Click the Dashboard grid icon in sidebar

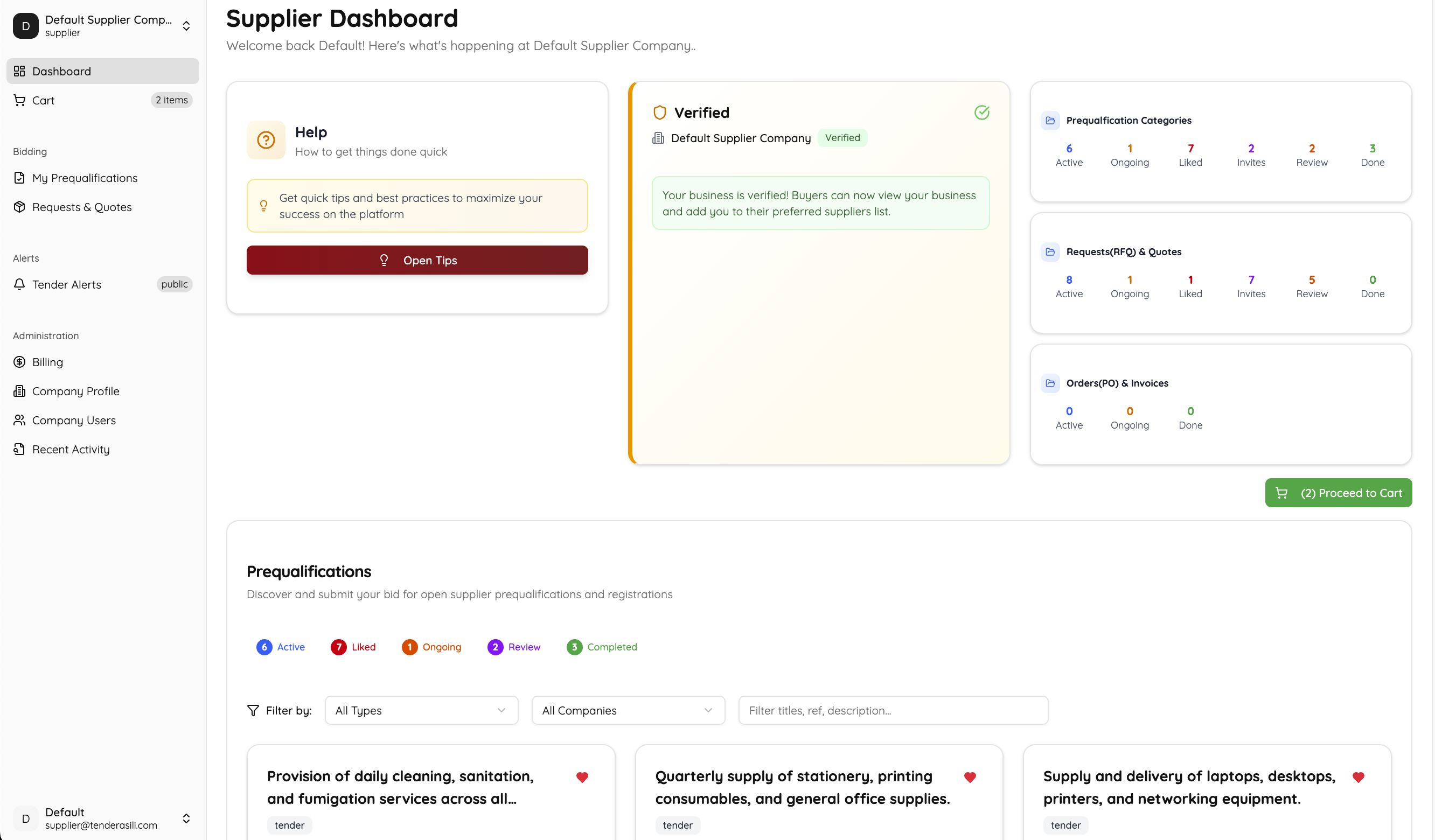19,71
